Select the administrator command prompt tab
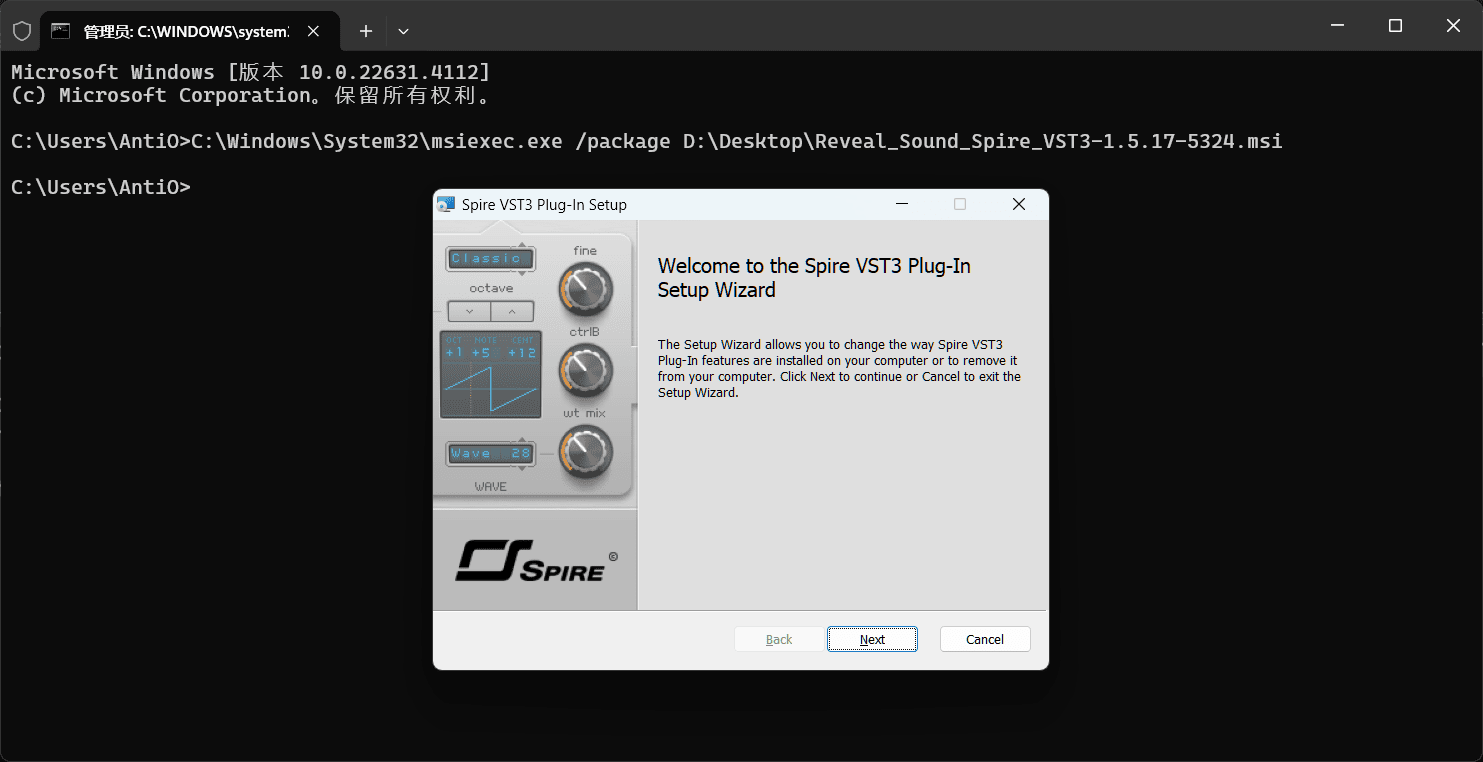This screenshot has height=762, width=1483. [x=189, y=31]
